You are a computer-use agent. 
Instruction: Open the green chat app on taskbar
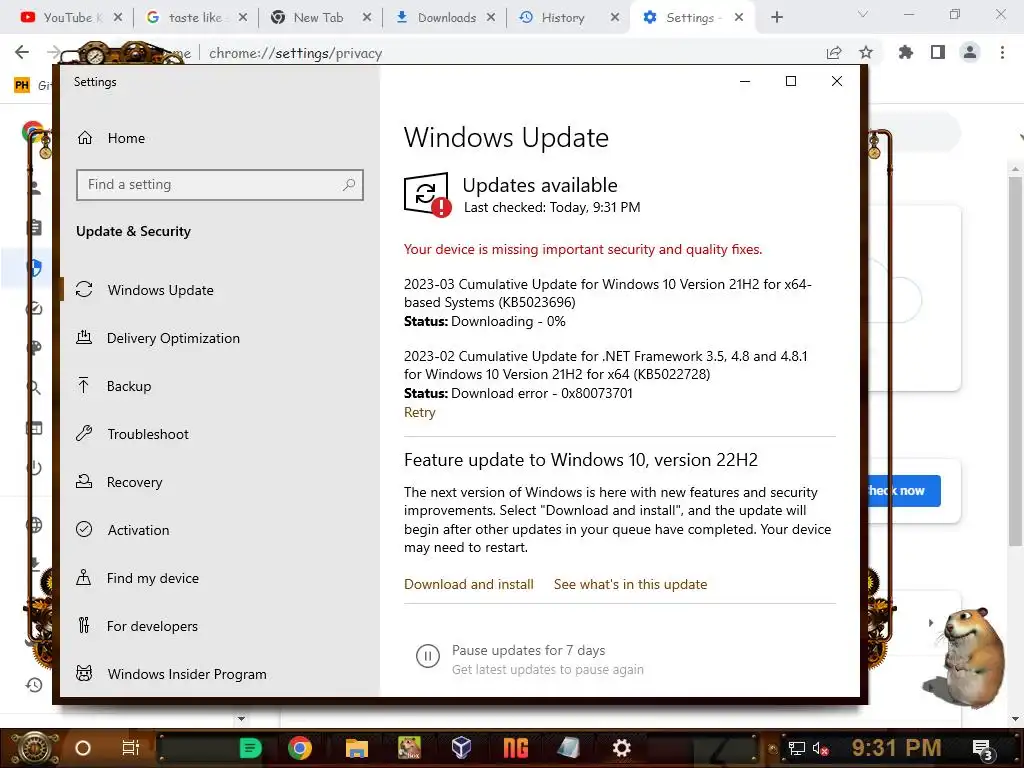250,748
